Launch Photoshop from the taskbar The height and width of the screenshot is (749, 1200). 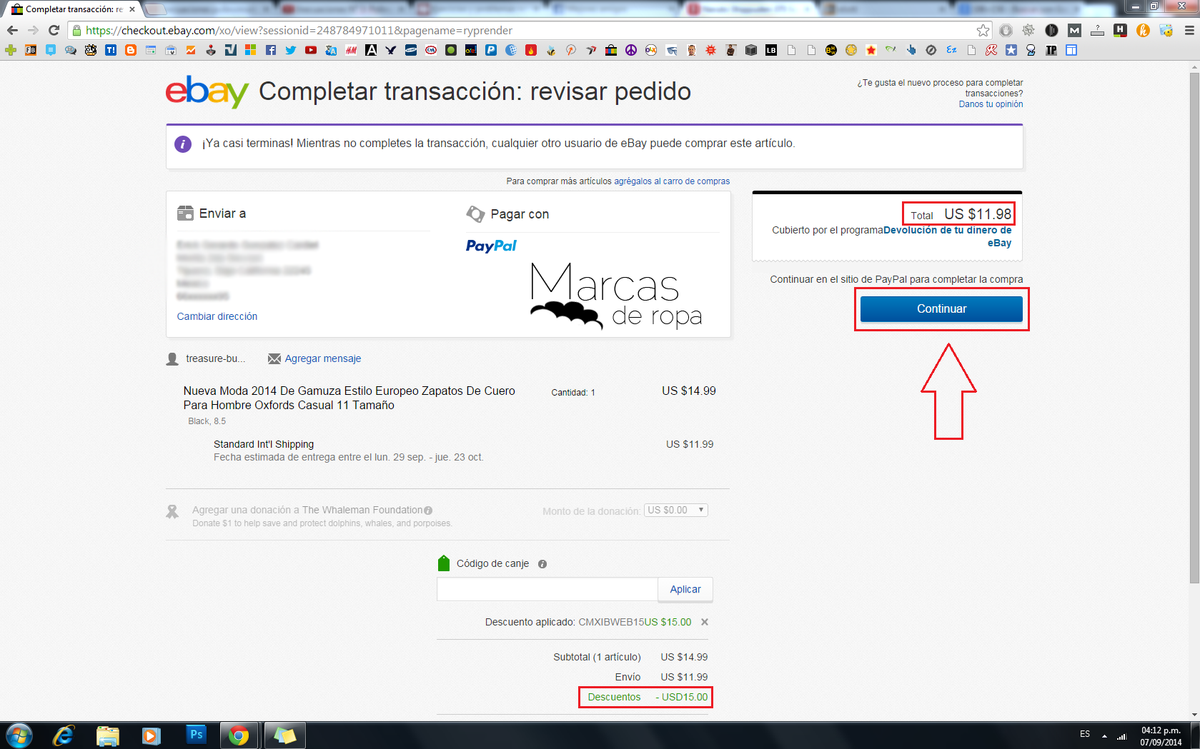click(196, 735)
